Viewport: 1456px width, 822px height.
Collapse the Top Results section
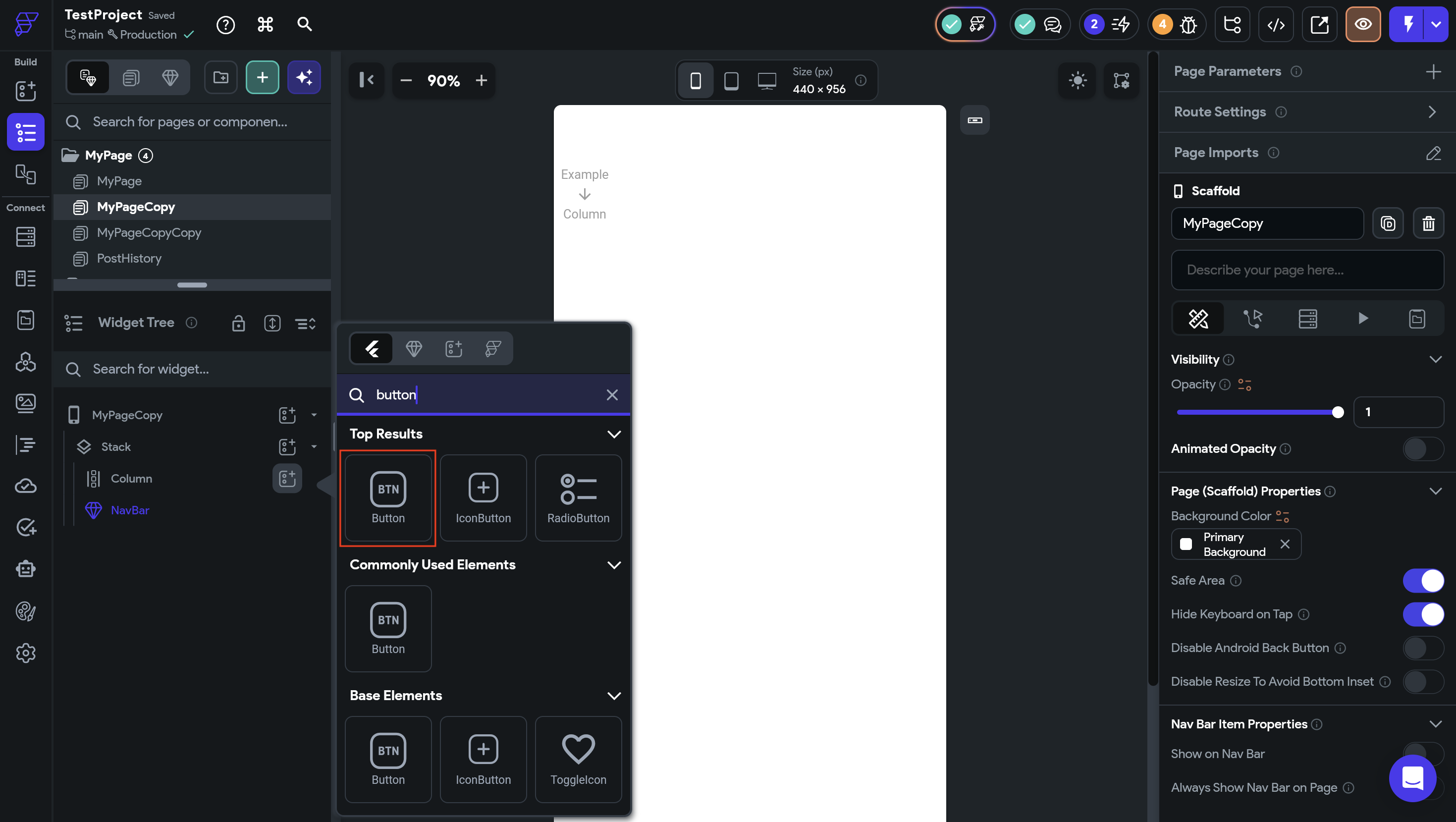pyautogui.click(x=614, y=434)
